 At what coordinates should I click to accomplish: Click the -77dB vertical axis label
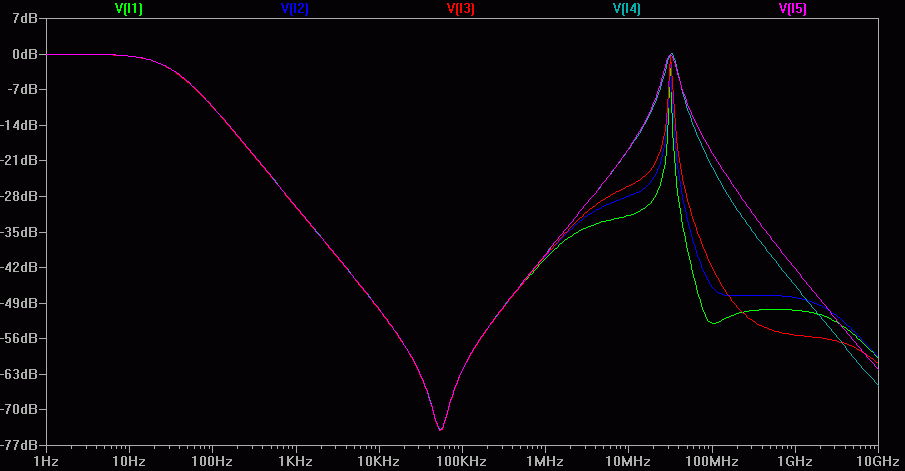click(x=19, y=445)
